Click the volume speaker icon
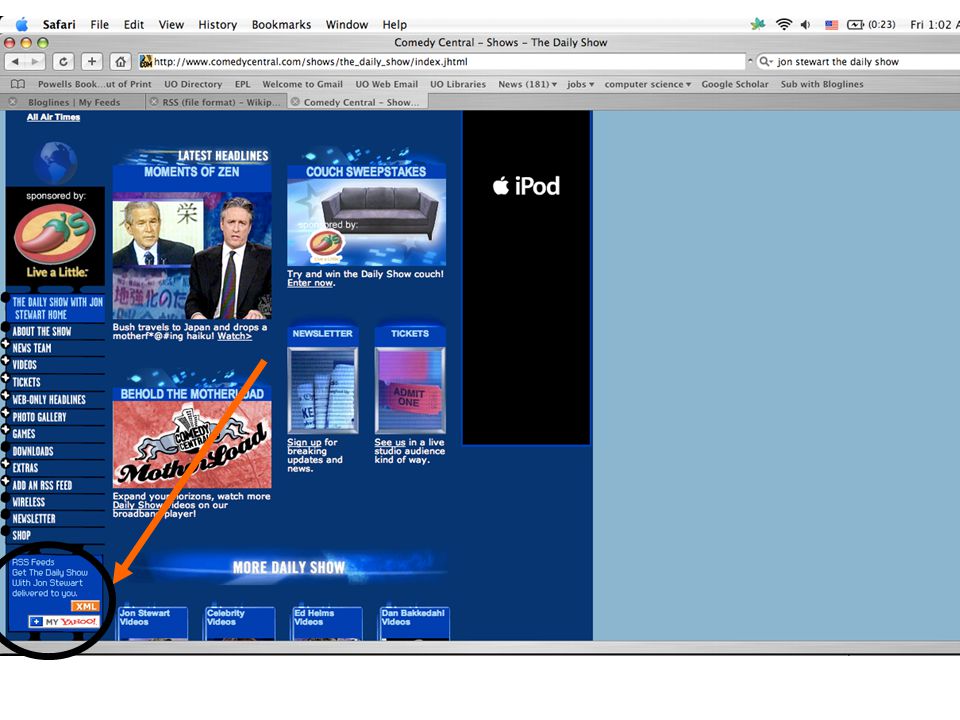The height and width of the screenshot is (720, 960). (x=806, y=24)
